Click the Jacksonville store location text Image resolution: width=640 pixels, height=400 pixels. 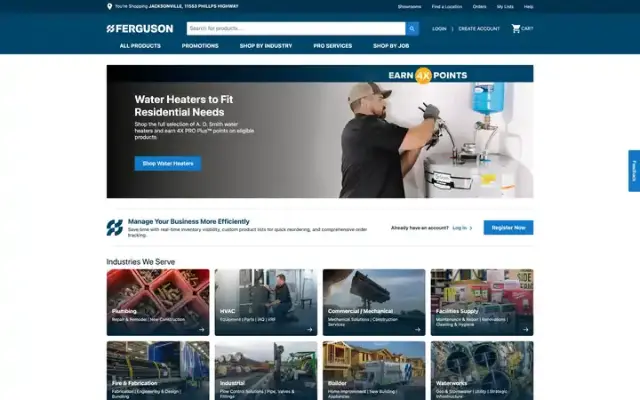point(193,7)
